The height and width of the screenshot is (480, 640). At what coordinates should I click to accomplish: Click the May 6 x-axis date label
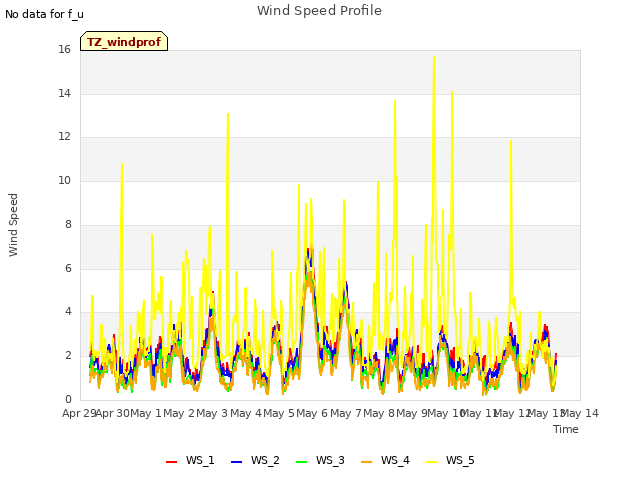312,413
